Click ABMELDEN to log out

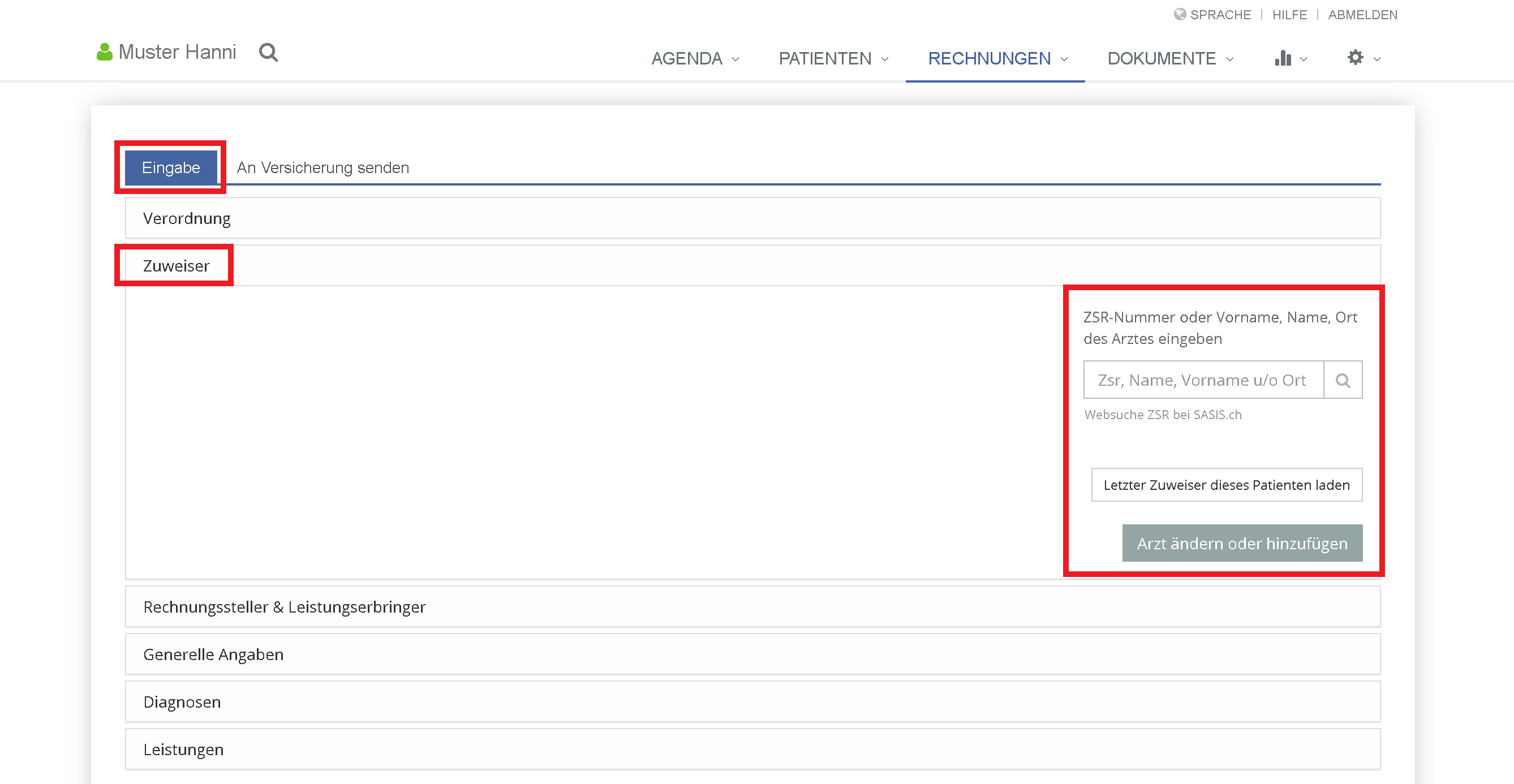[1362, 15]
